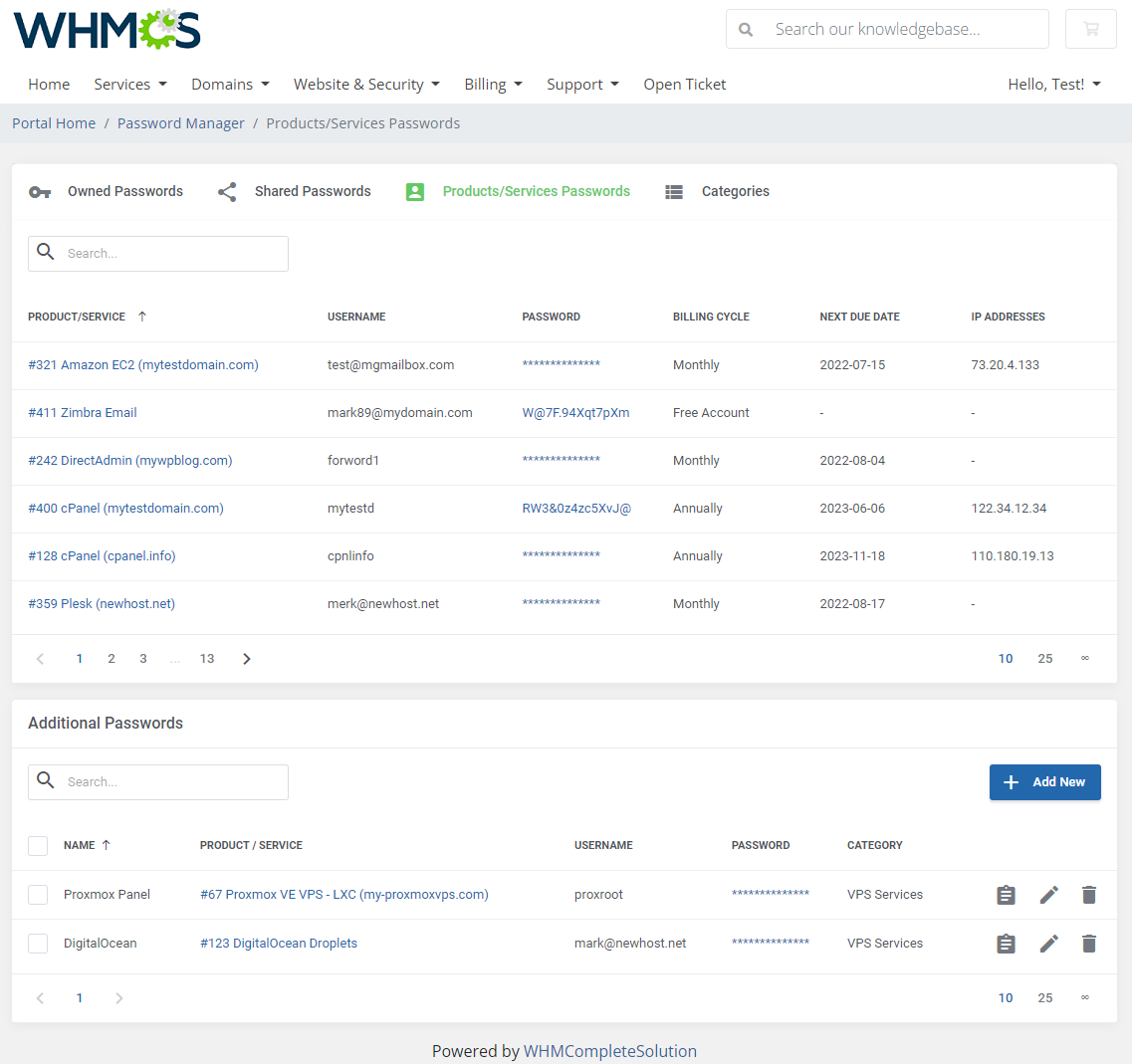Focus the products passwords search field

pyautogui.click(x=158, y=254)
